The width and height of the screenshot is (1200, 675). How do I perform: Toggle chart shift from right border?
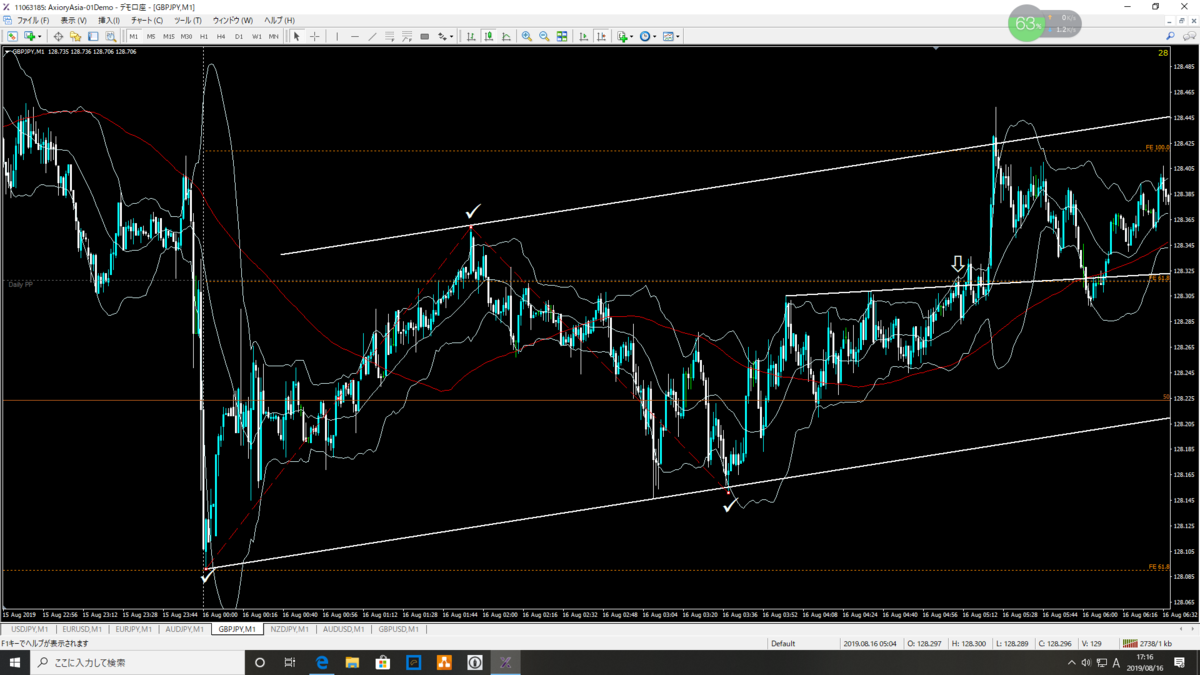pyautogui.click(x=601, y=36)
